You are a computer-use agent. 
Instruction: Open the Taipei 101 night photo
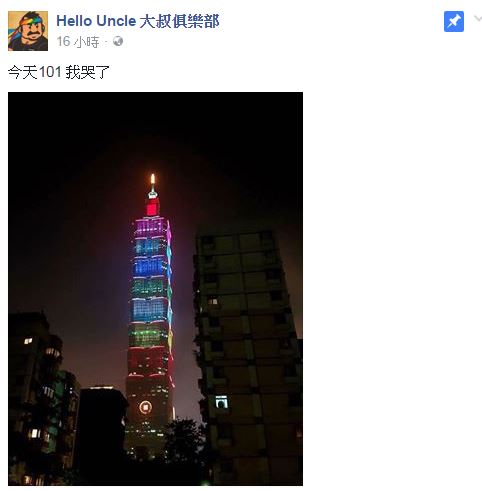click(x=155, y=289)
